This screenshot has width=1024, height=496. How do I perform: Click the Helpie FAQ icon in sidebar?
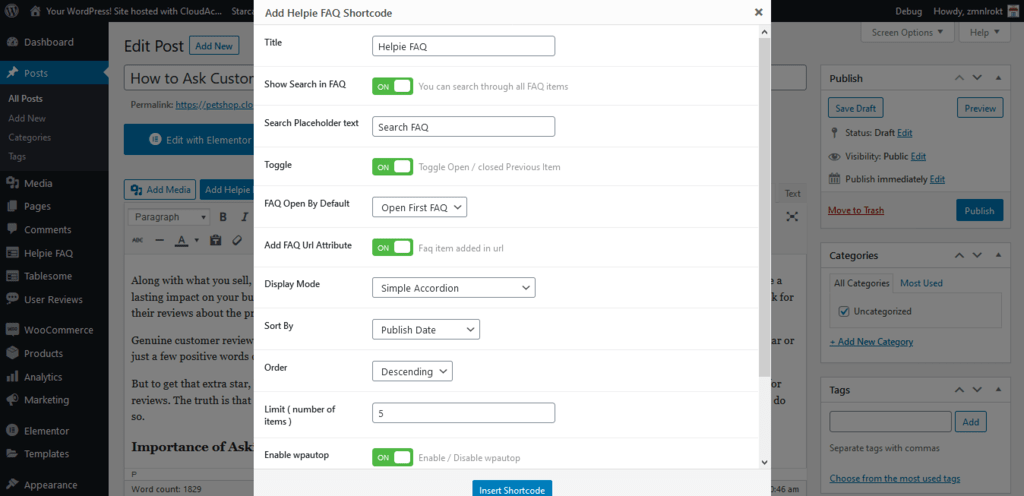point(12,253)
